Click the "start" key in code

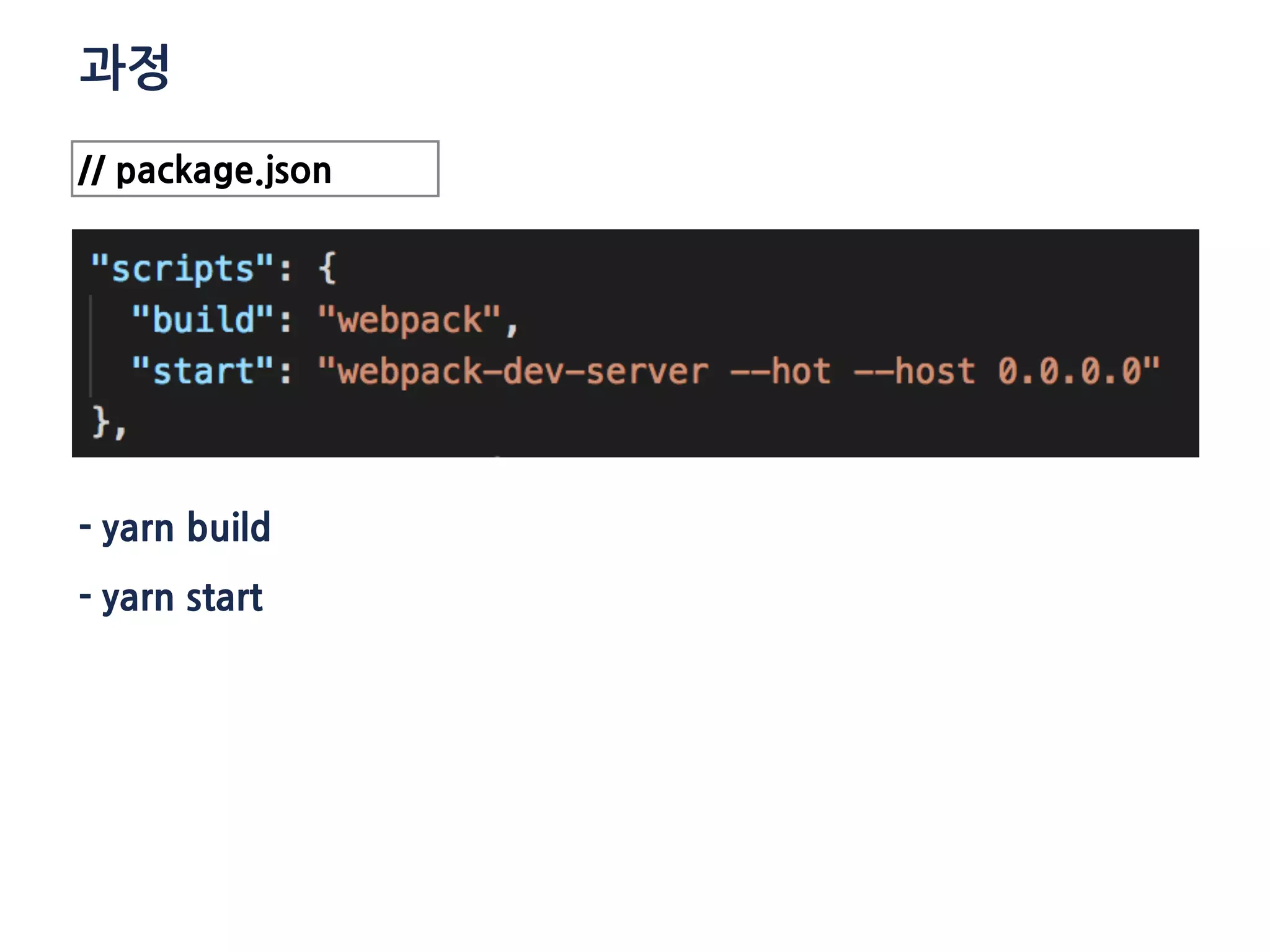(x=203, y=371)
